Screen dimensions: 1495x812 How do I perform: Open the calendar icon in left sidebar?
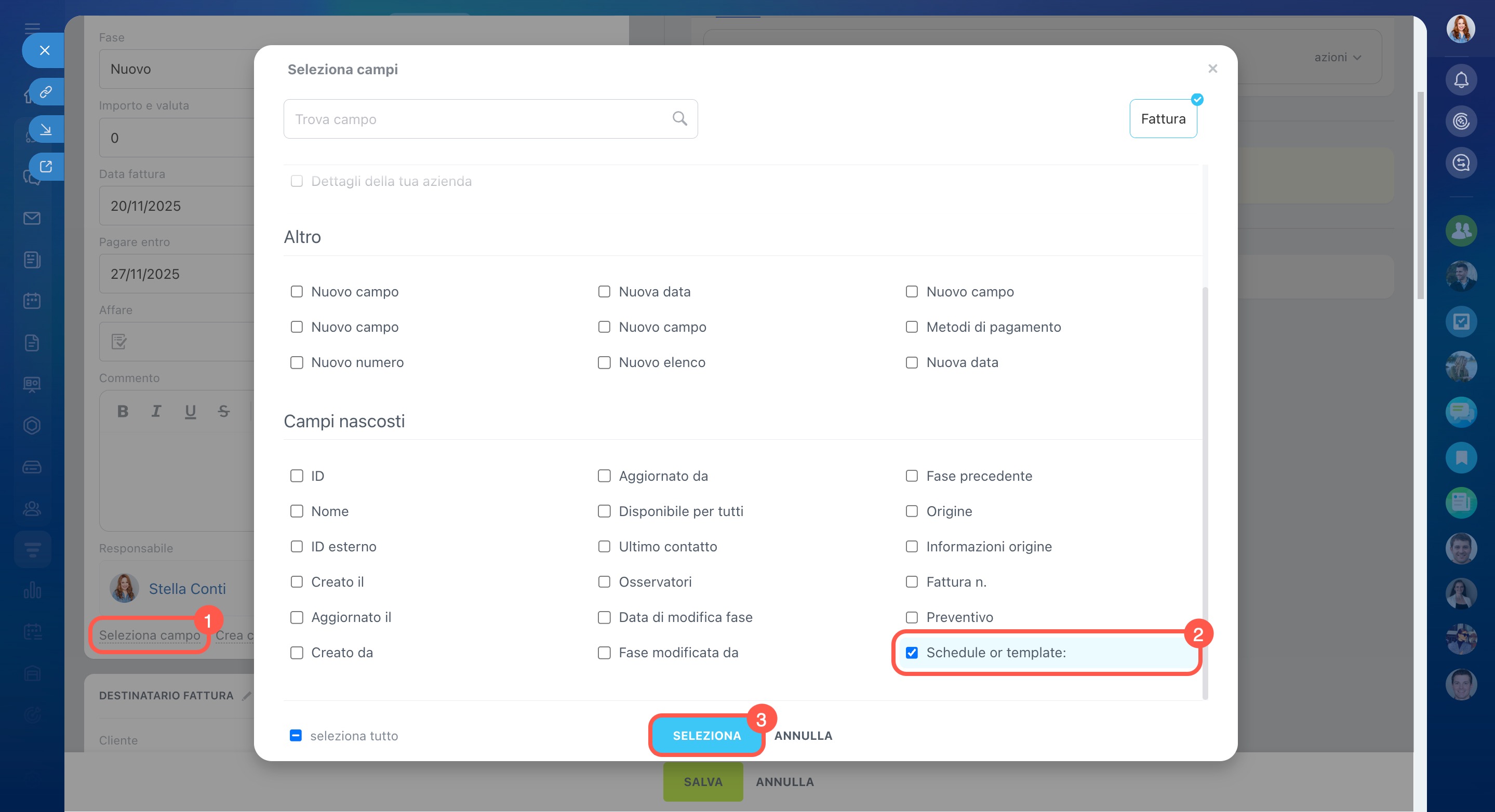pyautogui.click(x=32, y=301)
